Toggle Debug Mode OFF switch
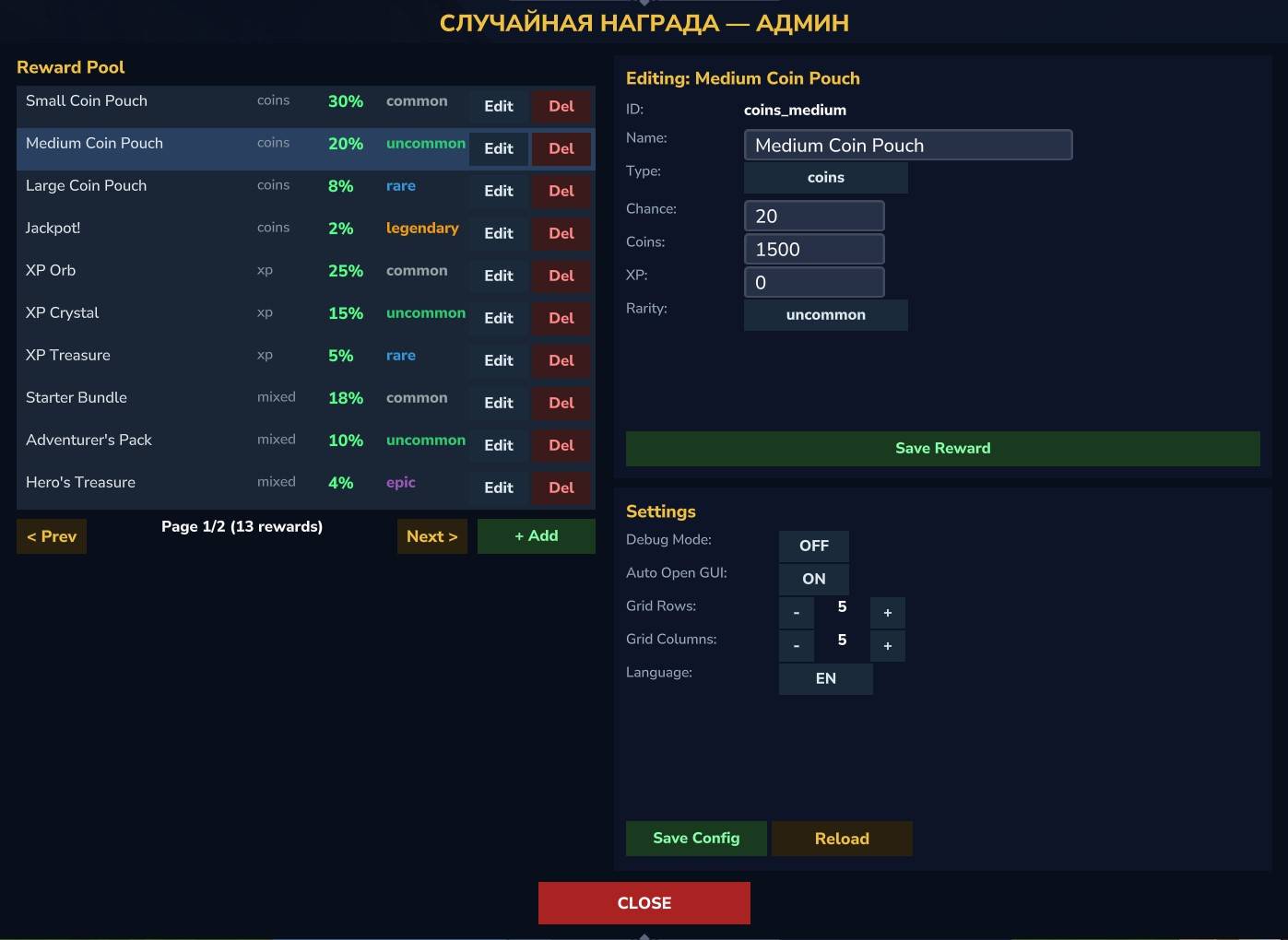 click(813, 546)
